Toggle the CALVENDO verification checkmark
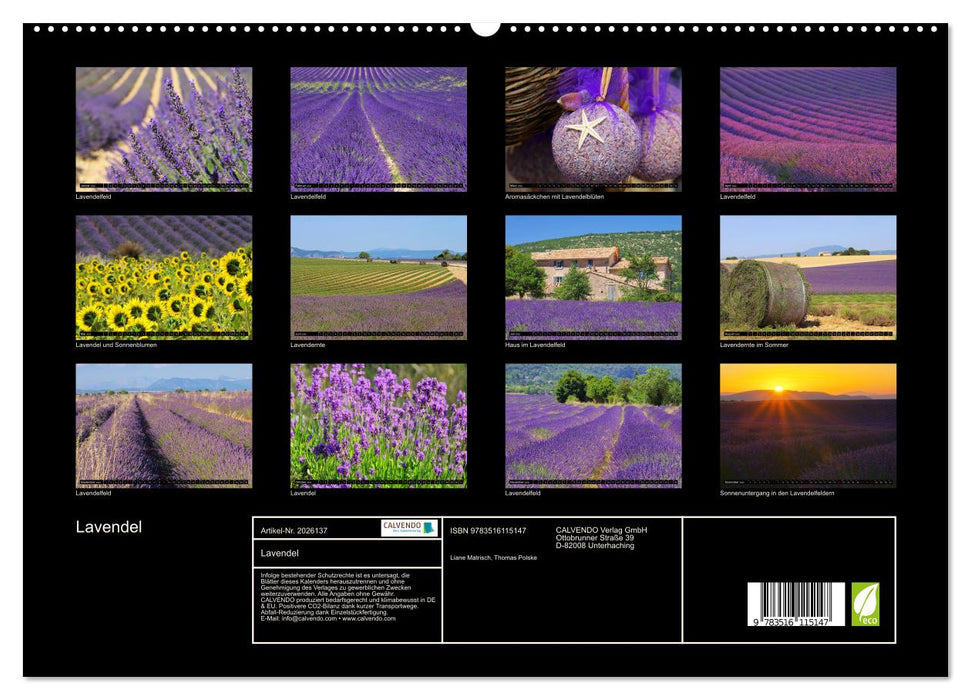The image size is (971, 700). (430, 529)
